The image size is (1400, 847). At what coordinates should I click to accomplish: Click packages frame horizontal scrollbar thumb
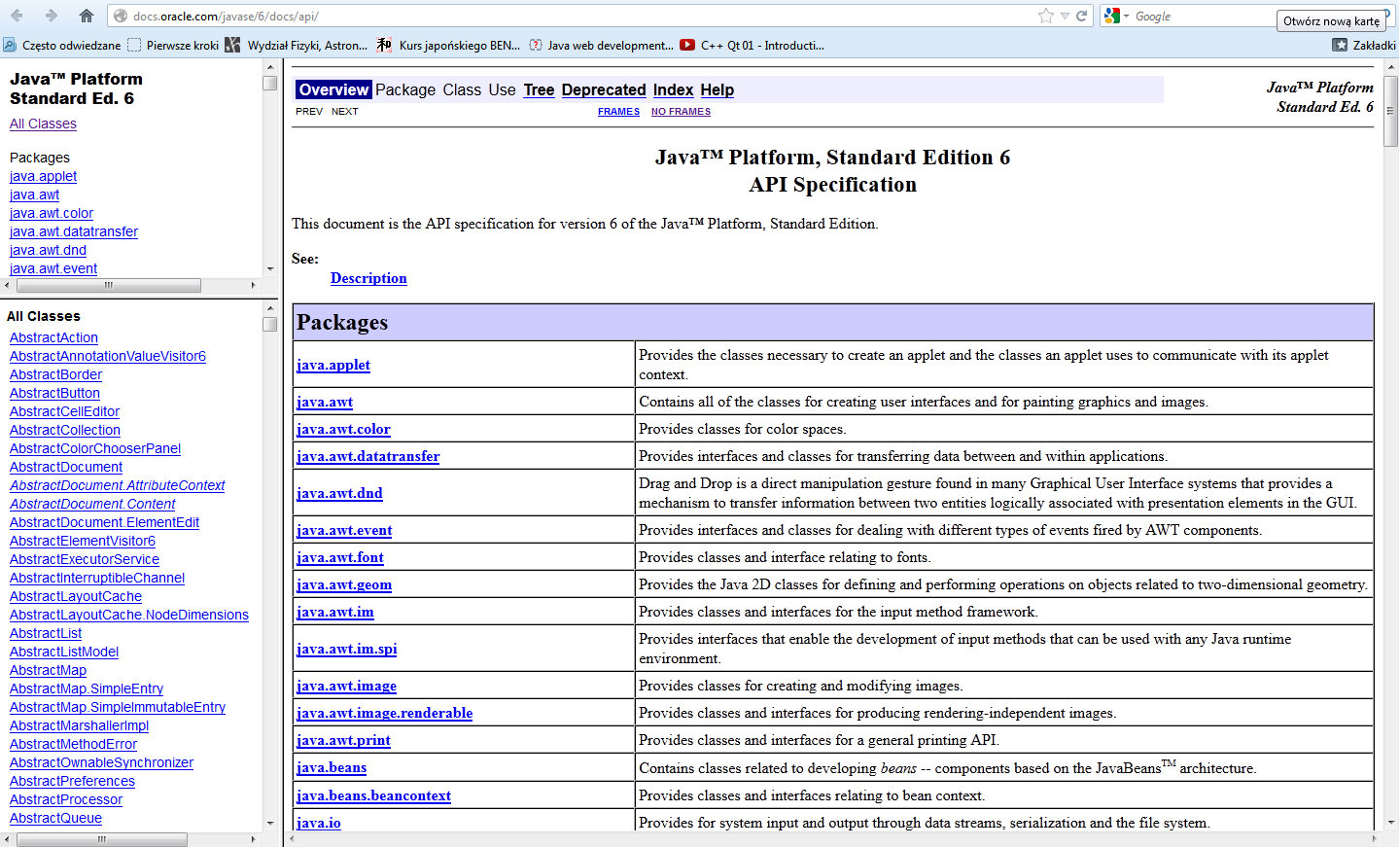[109, 286]
